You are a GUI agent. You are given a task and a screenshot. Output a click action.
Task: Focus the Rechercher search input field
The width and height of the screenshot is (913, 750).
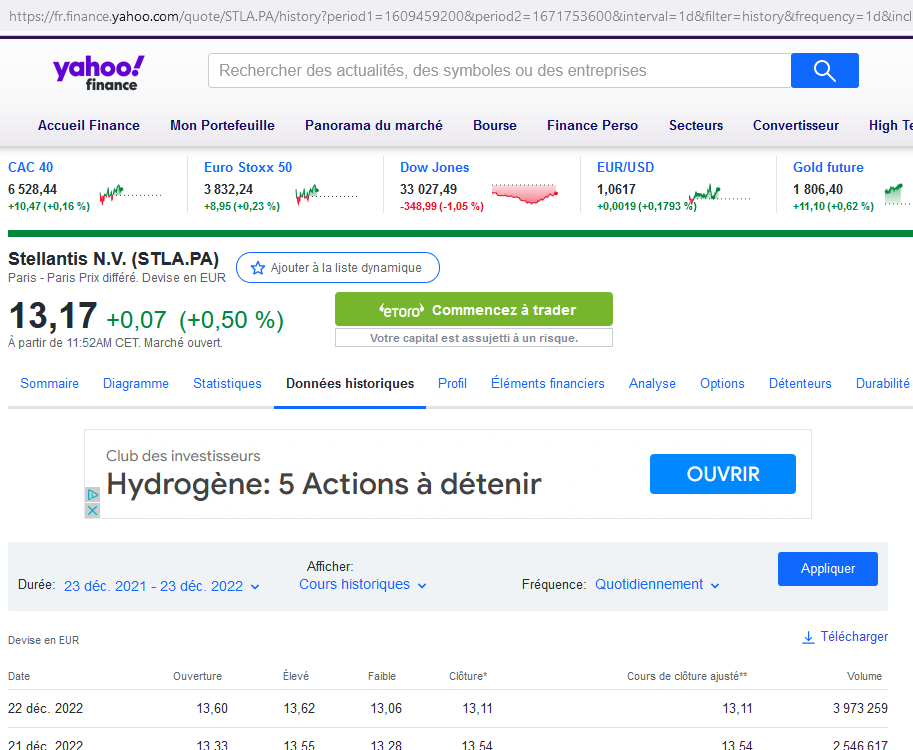[500, 70]
